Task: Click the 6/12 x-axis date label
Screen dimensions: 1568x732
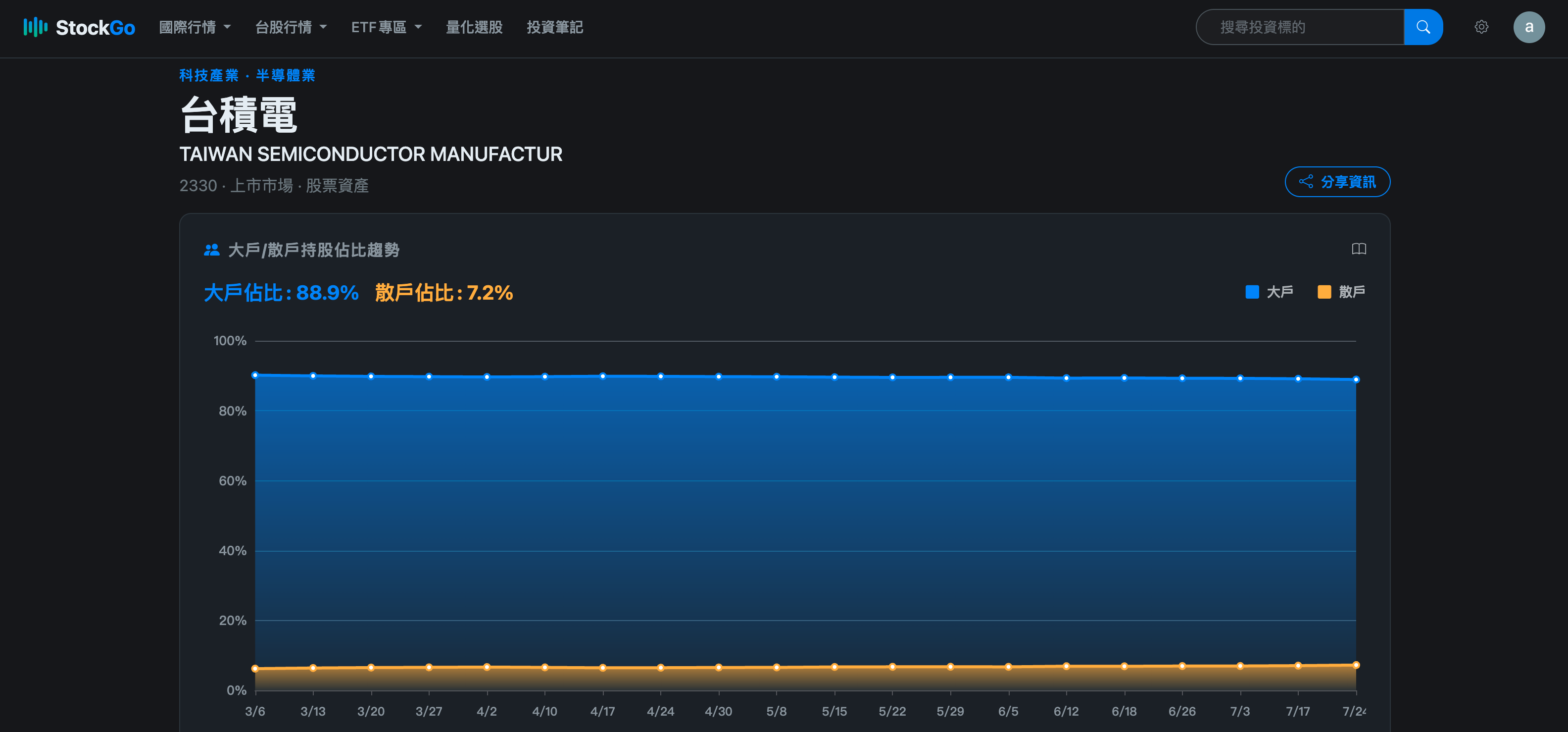Action: click(1066, 711)
